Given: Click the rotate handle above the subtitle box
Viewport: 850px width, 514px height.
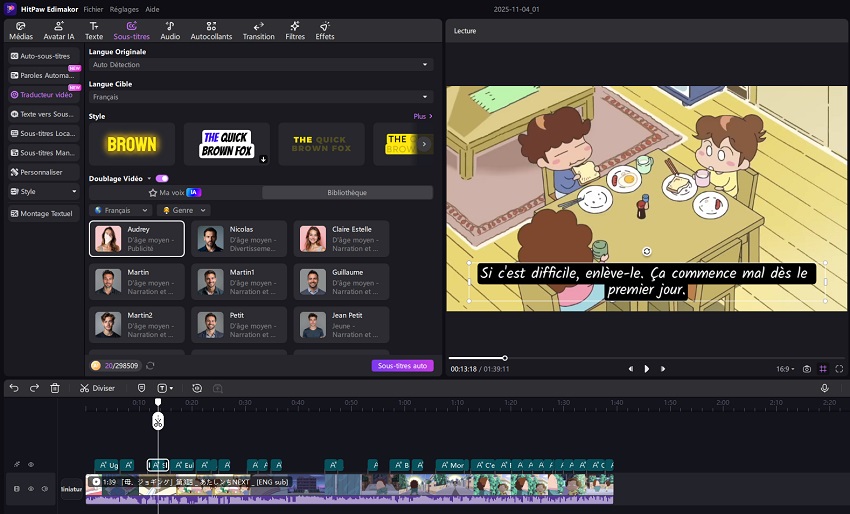Looking at the screenshot, I should tap(647, 251).
